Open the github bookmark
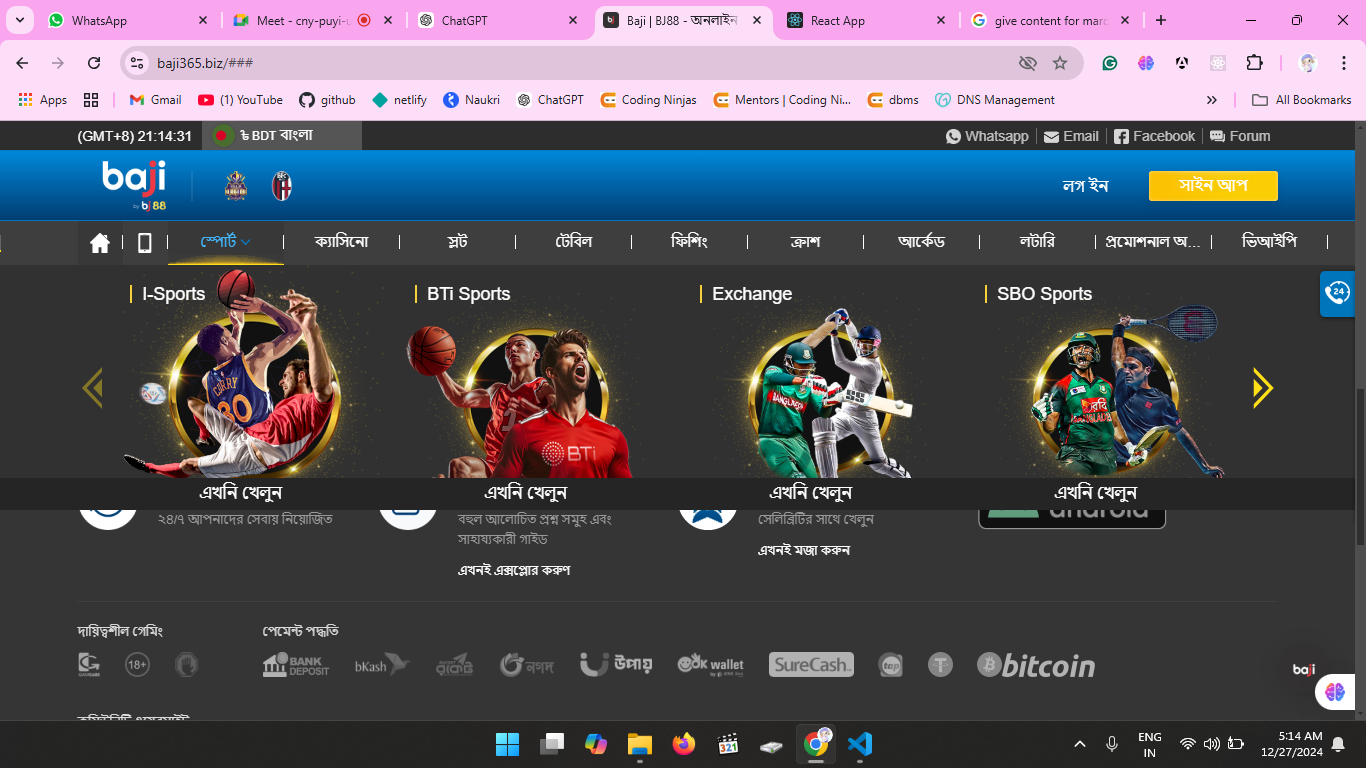 click(327, 100)
